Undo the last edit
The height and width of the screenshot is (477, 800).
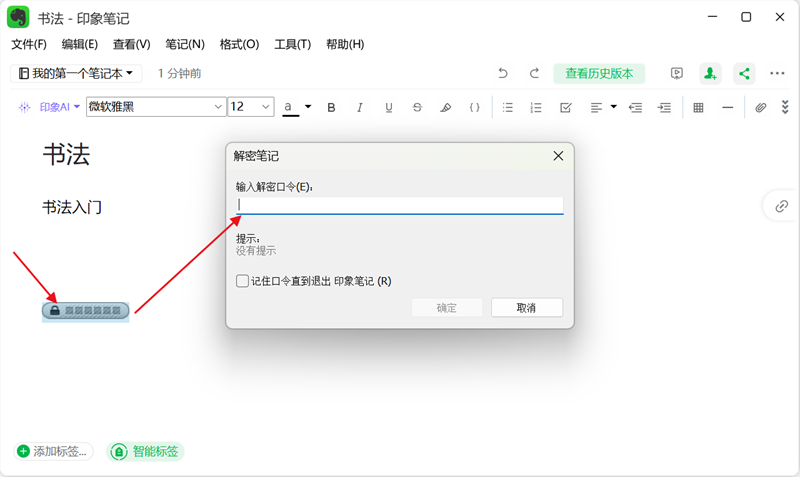tap(503, 73)
